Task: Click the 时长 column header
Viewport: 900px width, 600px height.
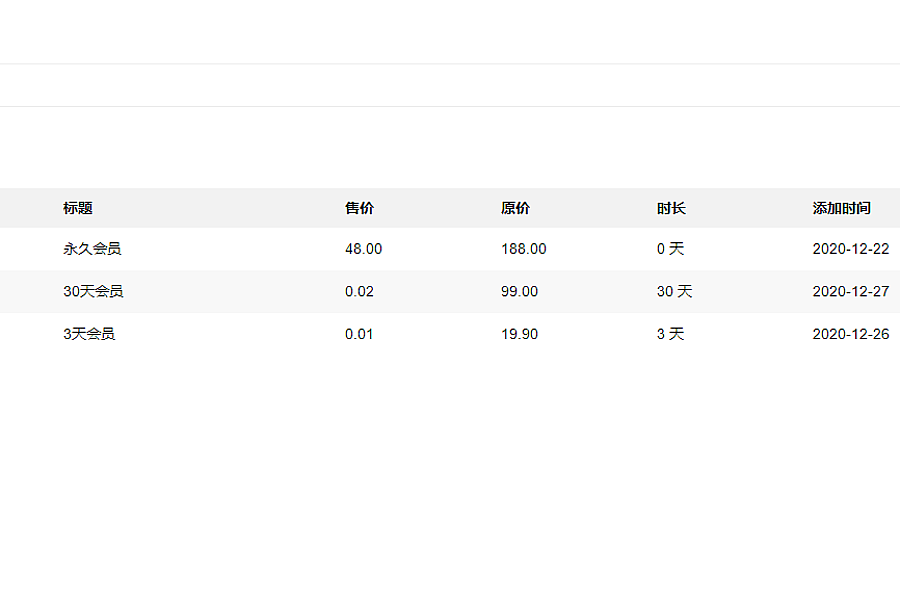Action: point(671,208)
